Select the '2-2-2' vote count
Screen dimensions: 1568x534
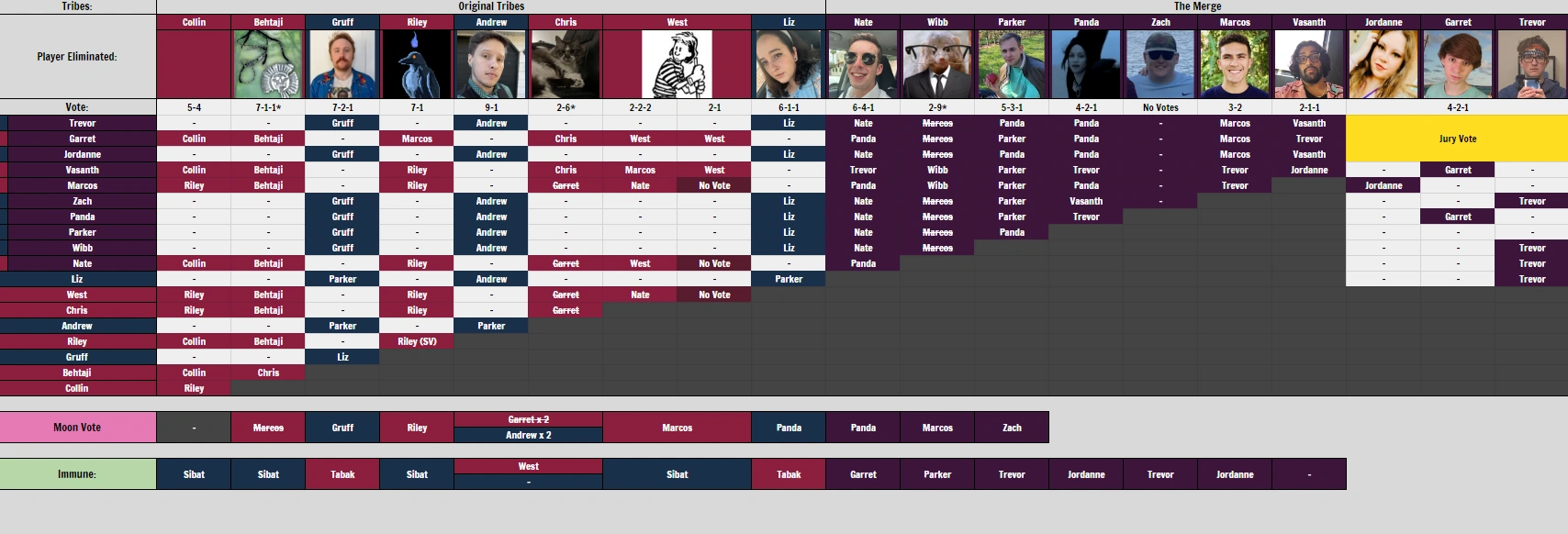click(640, 107)
